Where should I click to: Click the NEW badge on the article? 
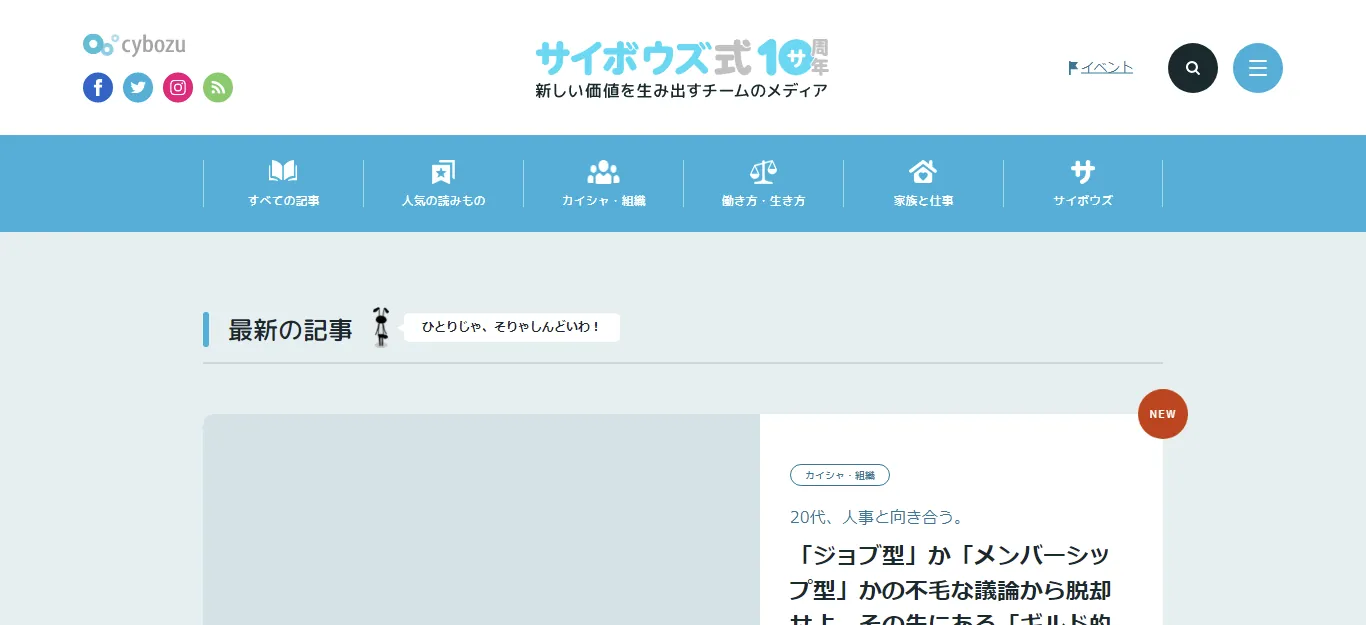[1163, 414]
